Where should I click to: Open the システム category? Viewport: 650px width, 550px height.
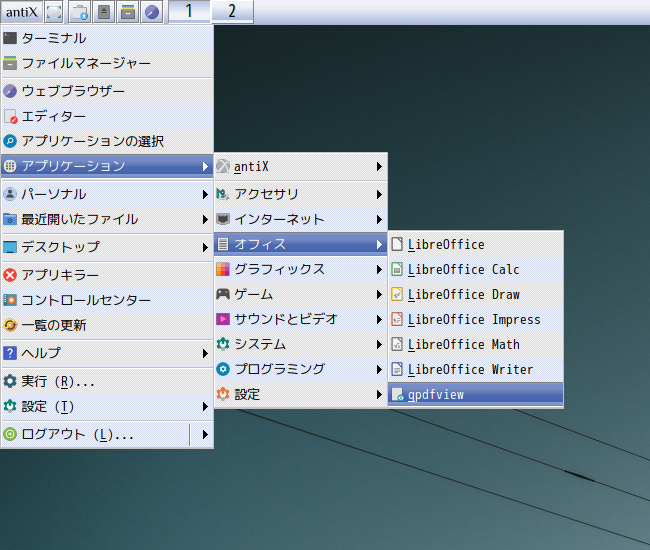click(301, 344)
